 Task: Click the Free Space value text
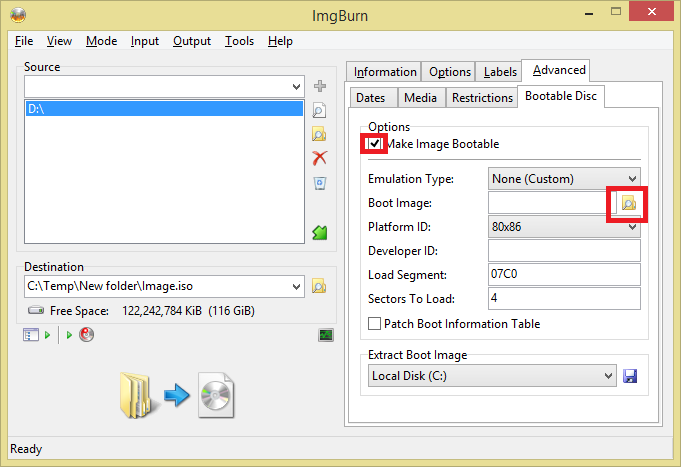pos(188,311)
